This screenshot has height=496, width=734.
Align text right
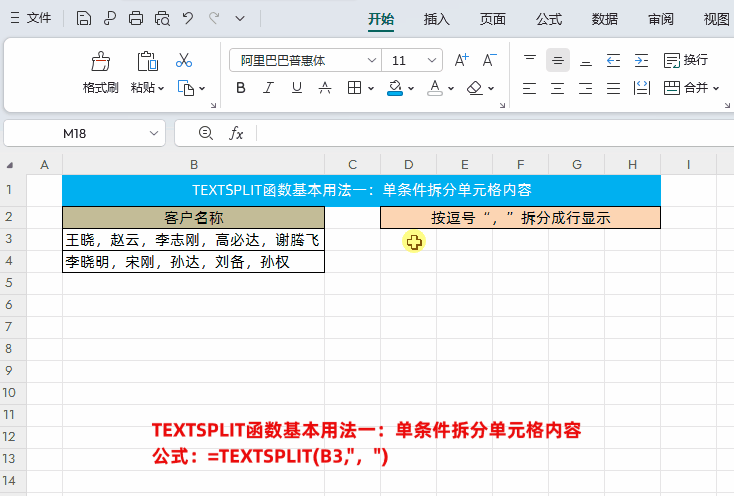586,88
